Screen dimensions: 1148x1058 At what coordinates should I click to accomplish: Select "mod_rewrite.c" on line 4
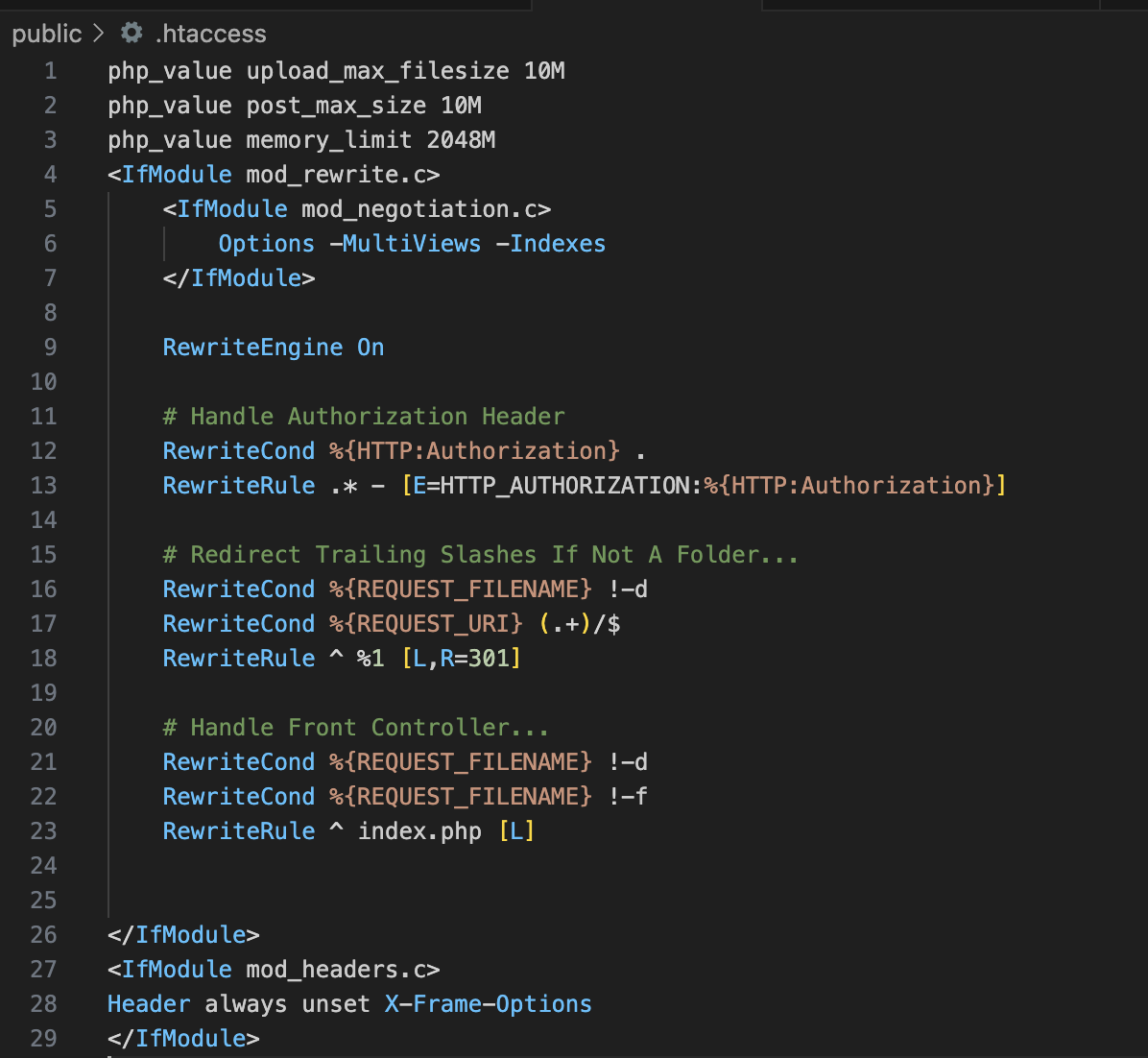(x=335, y=174)
